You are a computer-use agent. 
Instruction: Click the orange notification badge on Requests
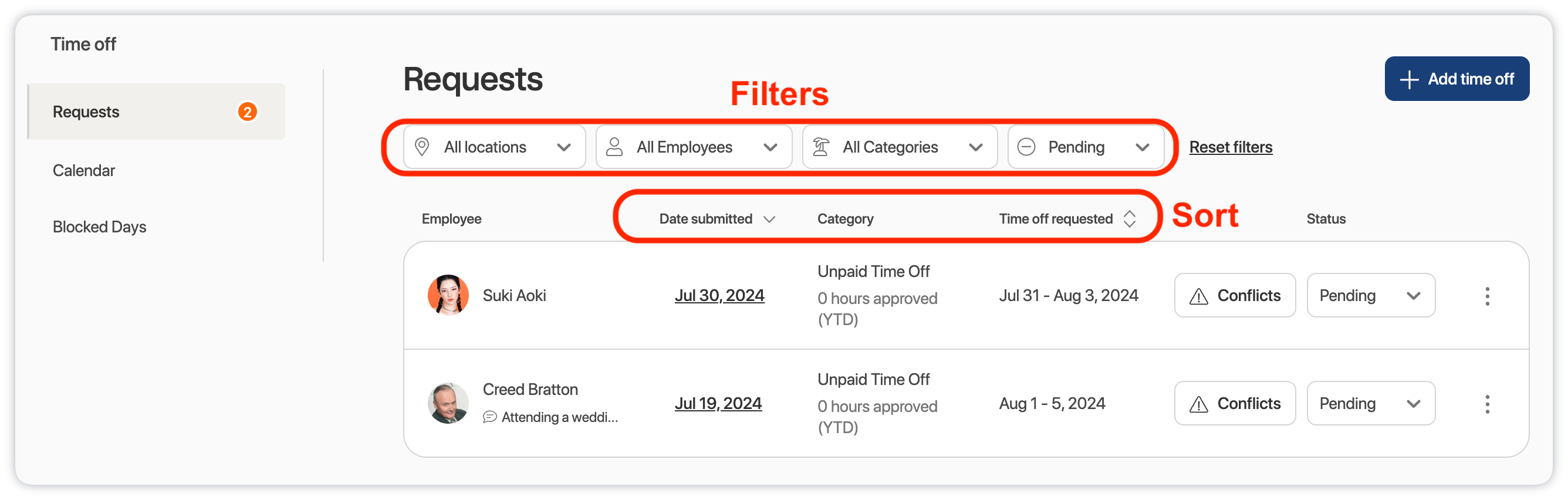click(247, 112)
